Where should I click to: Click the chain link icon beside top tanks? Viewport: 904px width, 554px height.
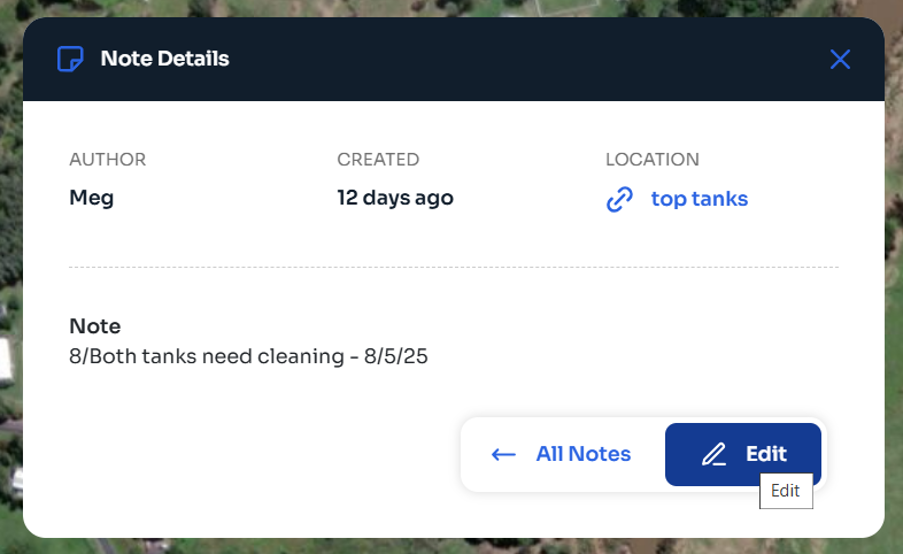coord(620,199)
